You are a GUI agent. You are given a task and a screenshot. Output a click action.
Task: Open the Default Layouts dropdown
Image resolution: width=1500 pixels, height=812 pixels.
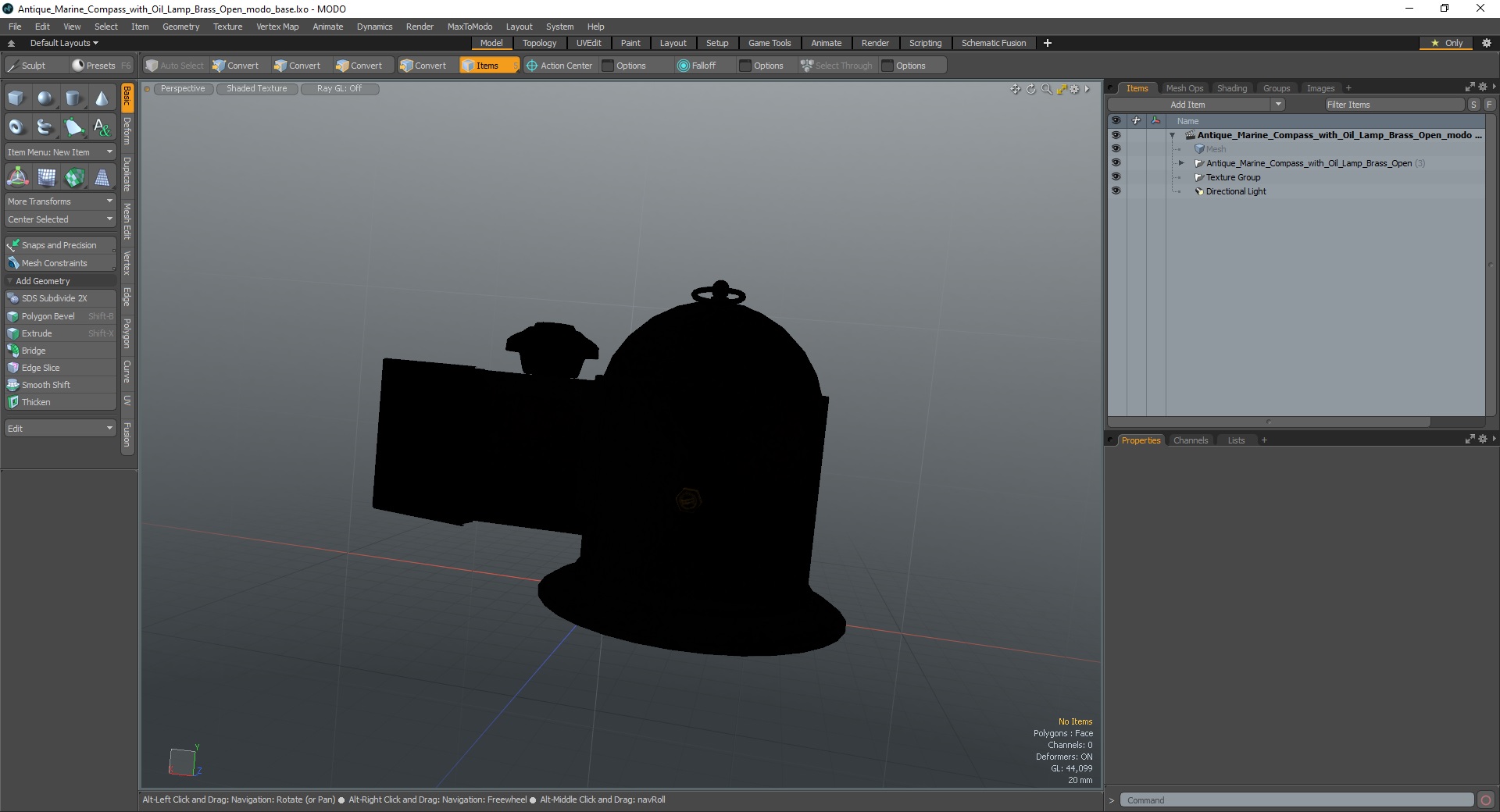(x=64, y=43)
